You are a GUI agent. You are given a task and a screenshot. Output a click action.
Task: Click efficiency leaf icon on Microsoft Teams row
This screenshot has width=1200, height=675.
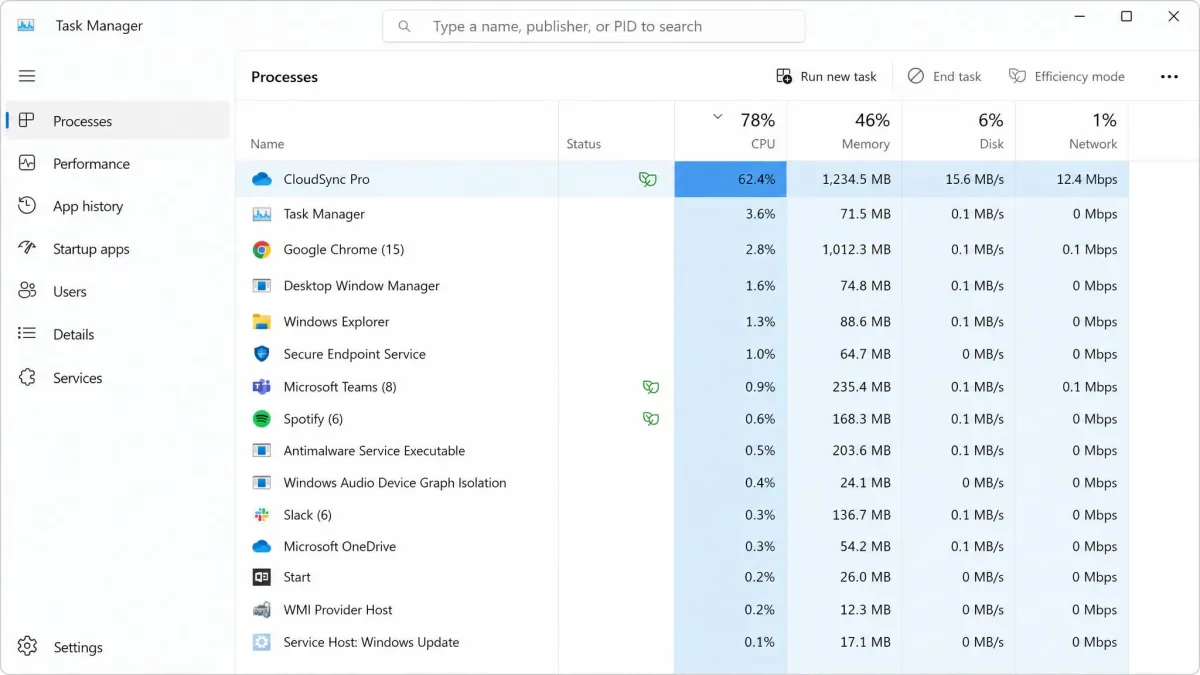[651, 387]
